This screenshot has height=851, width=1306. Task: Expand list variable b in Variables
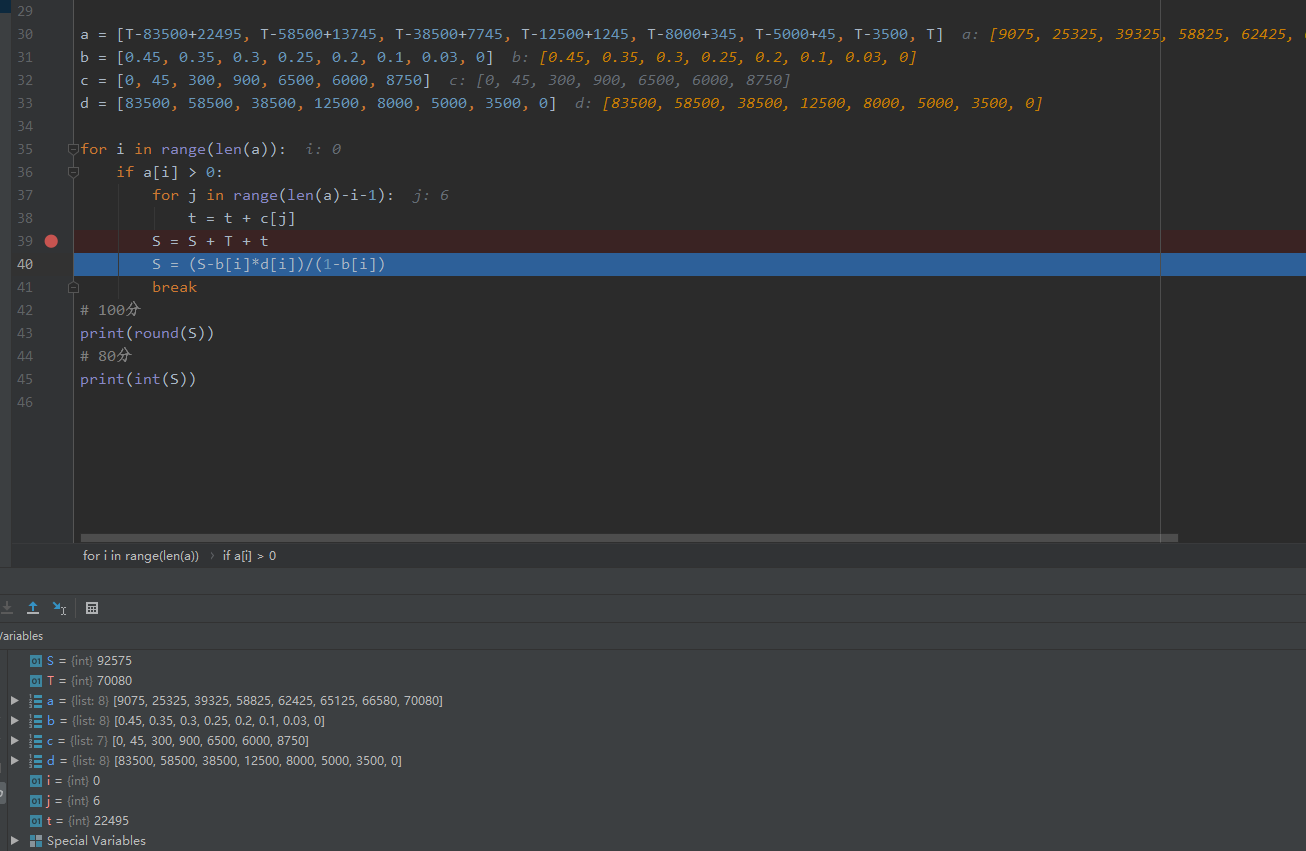14,720
